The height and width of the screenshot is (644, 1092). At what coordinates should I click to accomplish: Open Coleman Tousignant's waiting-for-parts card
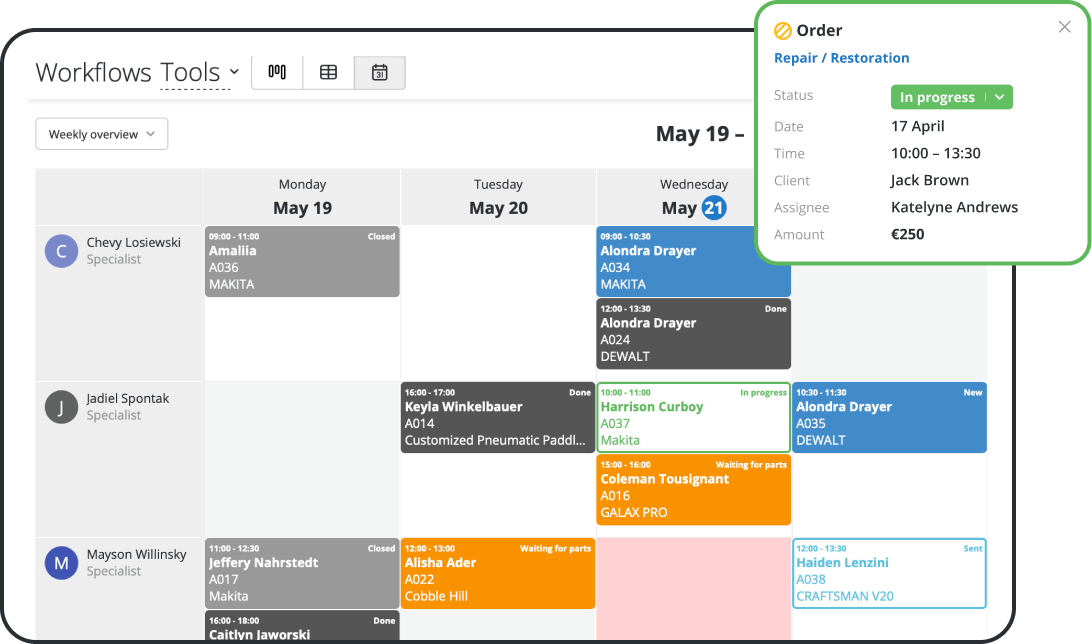coord(693,490)
